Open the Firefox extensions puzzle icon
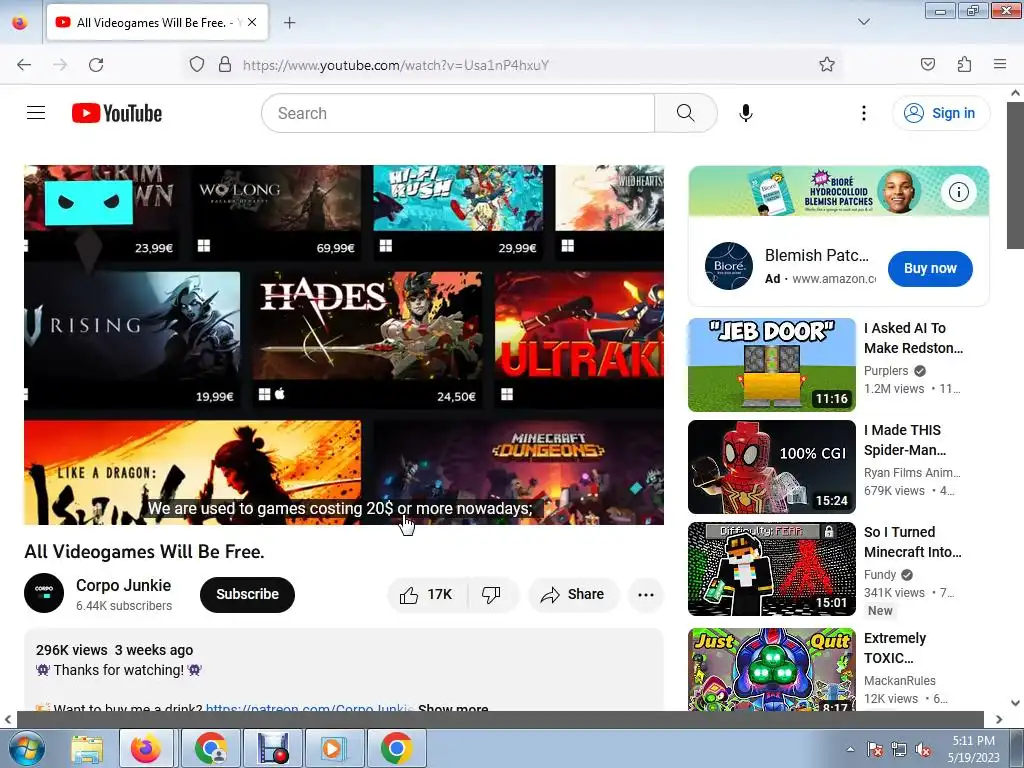Image resolution: width=1024 pixels, height=768 pixels. [x=964, y=64]
